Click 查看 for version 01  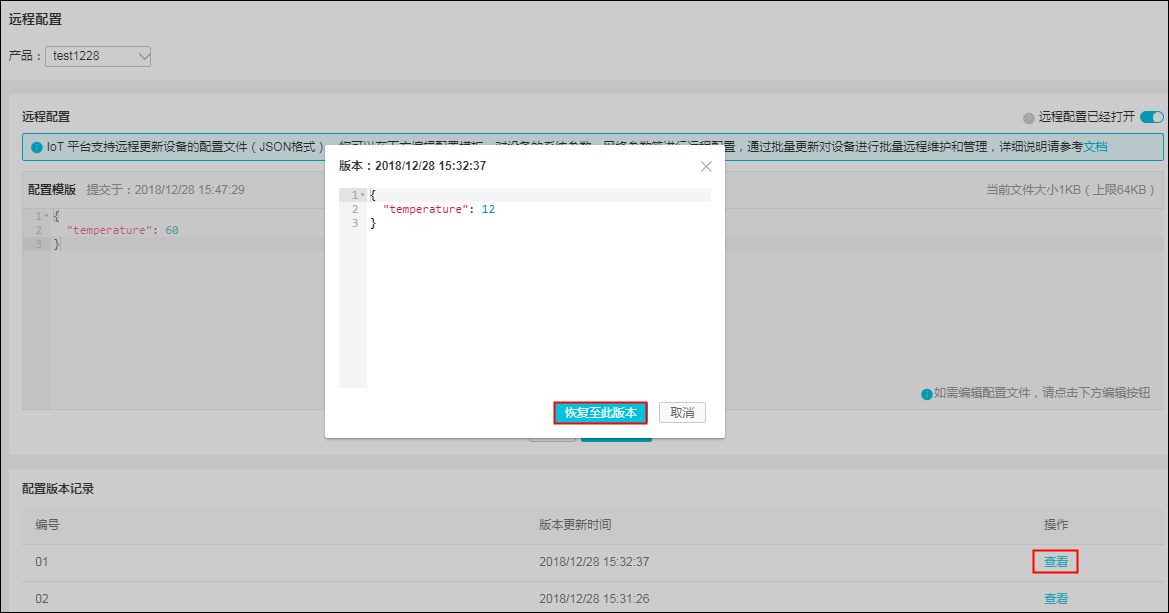click(1056, 562)
